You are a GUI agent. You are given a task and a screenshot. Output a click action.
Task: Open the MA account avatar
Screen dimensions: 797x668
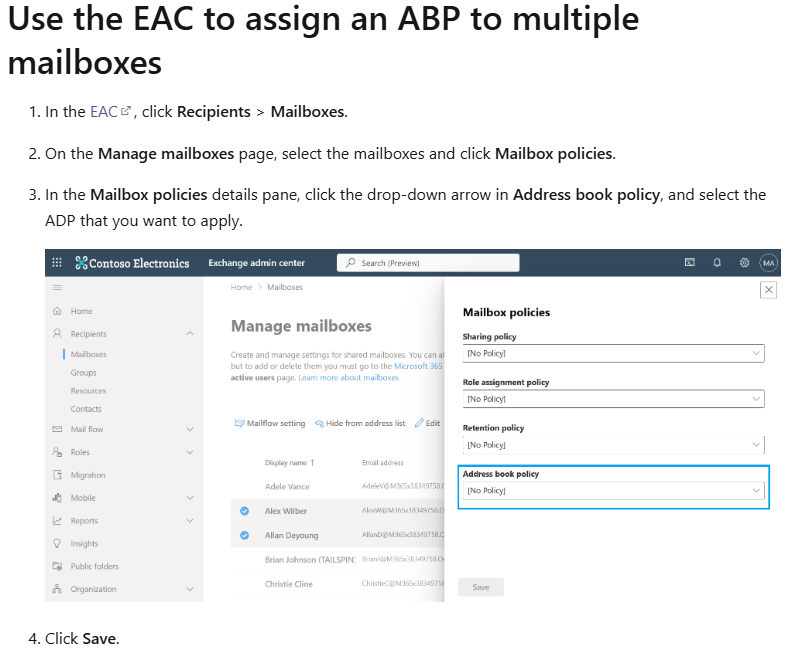(x=769, y=263)
